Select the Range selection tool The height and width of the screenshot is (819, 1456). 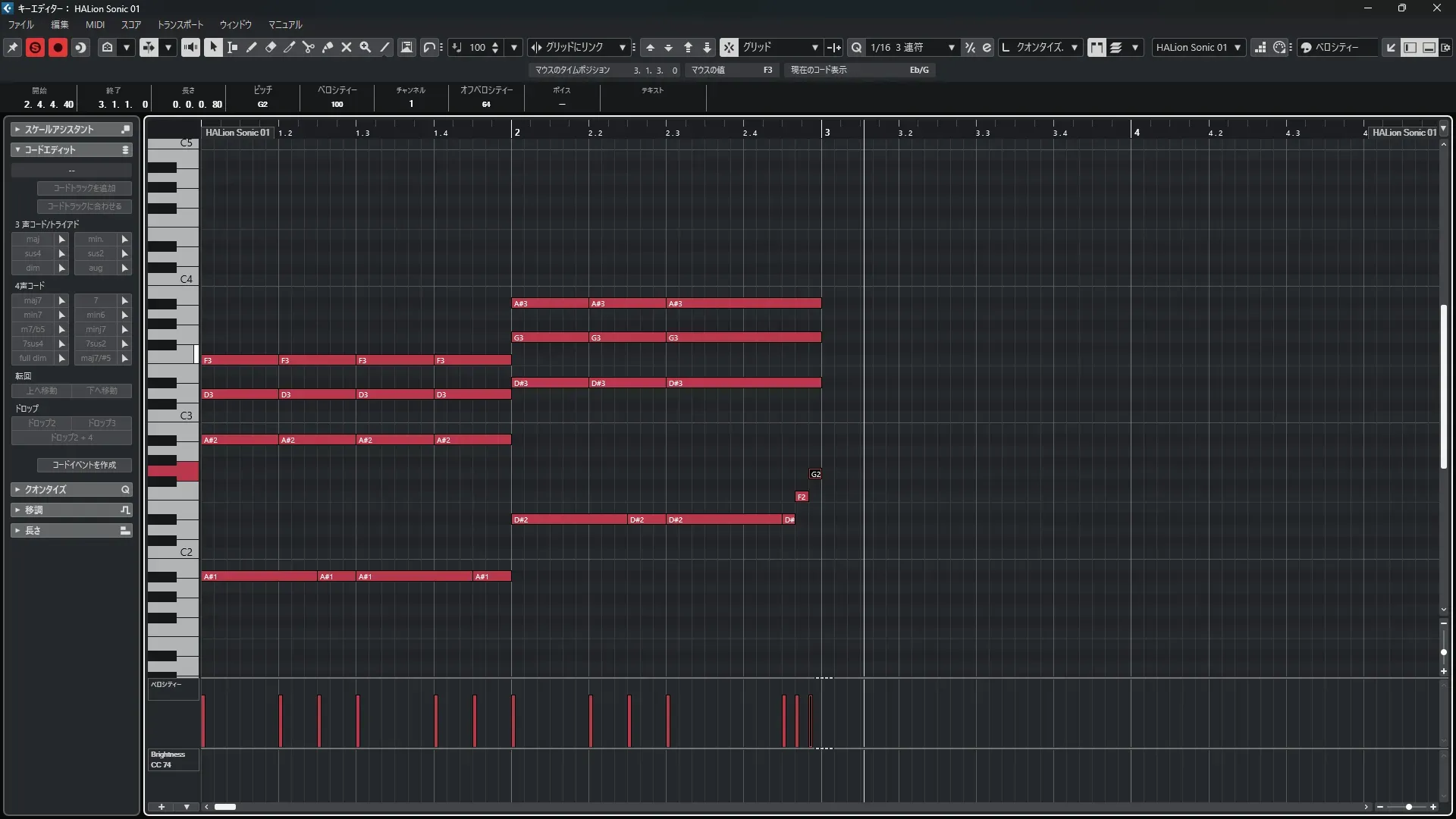[x=233, y=47]
